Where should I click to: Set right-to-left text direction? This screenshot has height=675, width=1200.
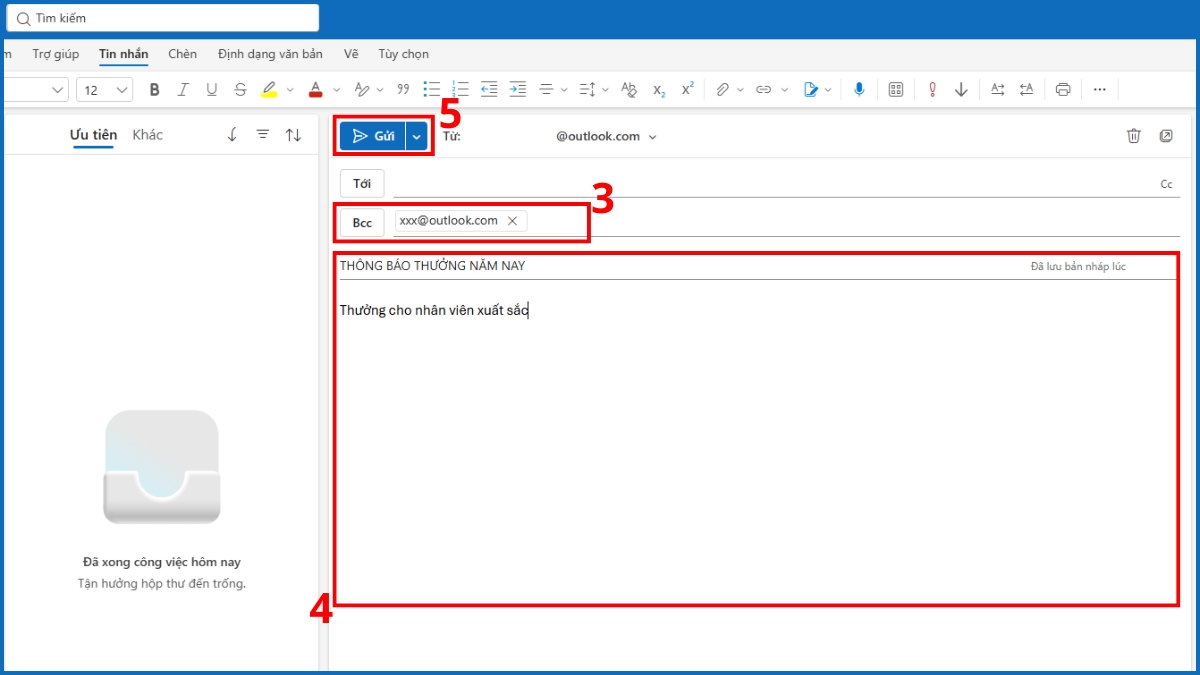[x=1026, y=90]
